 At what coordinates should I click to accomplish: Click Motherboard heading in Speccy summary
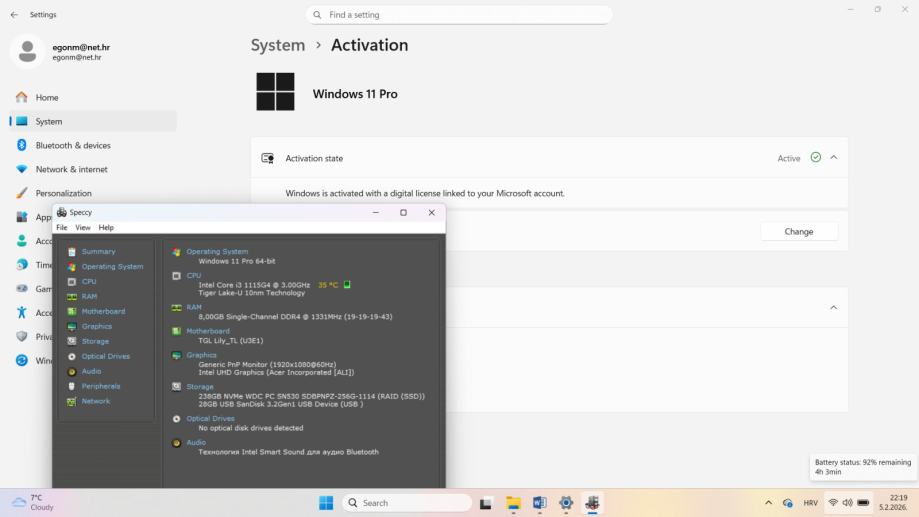tap(207, 331)
